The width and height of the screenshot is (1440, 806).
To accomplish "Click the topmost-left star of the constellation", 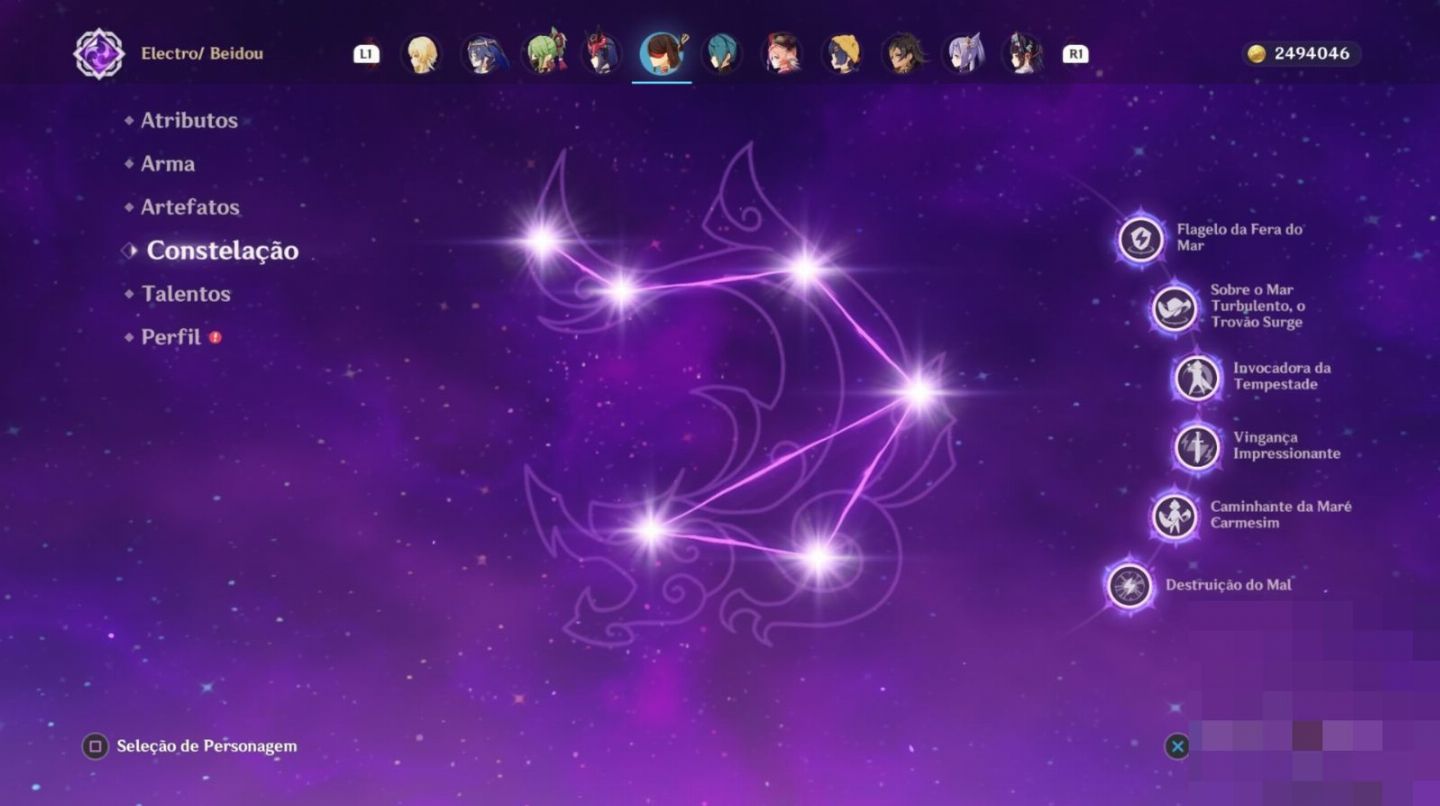I will click(x=542, y=240).
